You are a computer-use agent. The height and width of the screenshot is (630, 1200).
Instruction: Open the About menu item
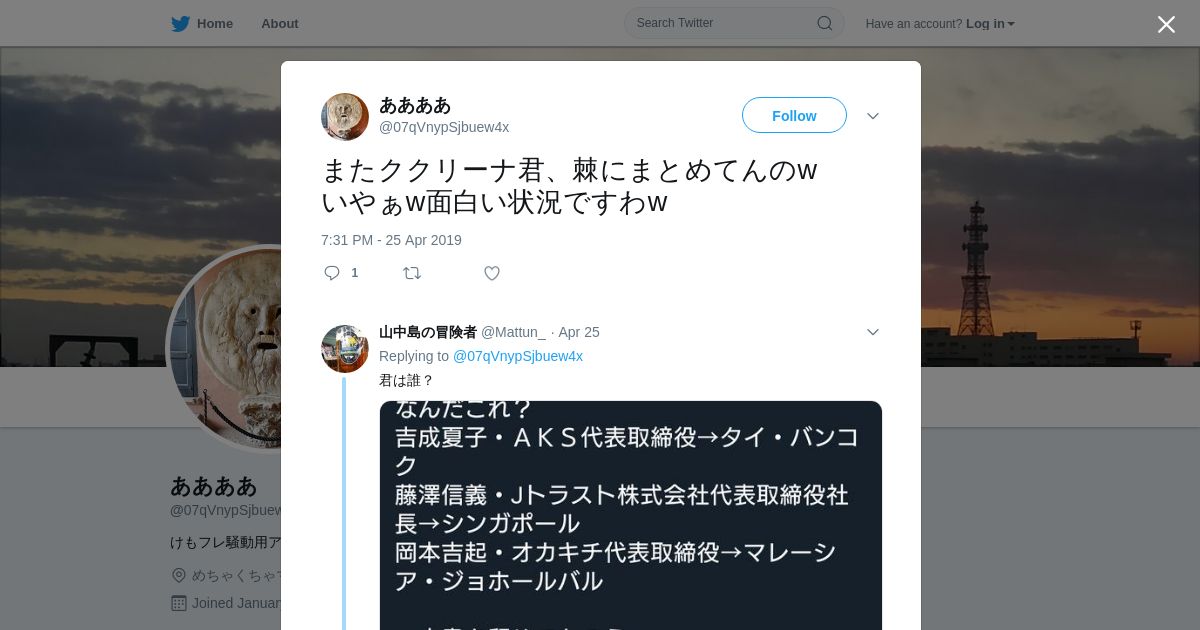pyautogui.click(x=280, y=24)
